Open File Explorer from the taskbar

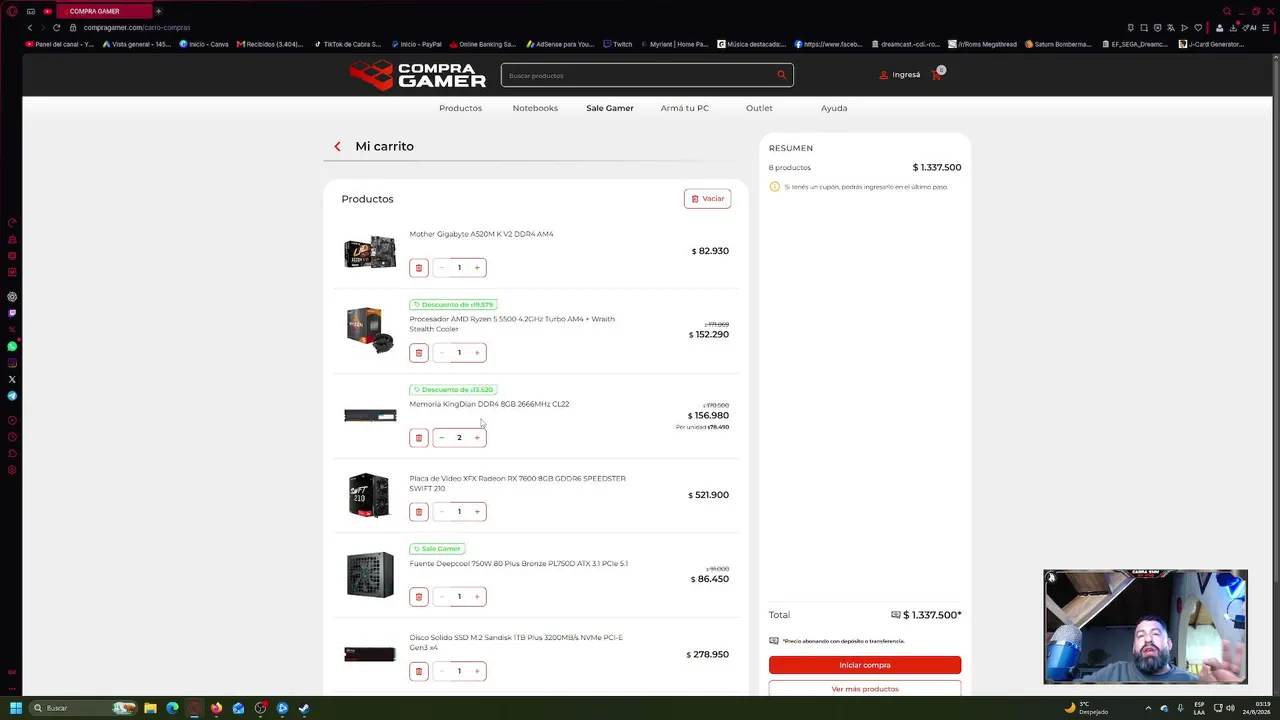pos(150,708)
